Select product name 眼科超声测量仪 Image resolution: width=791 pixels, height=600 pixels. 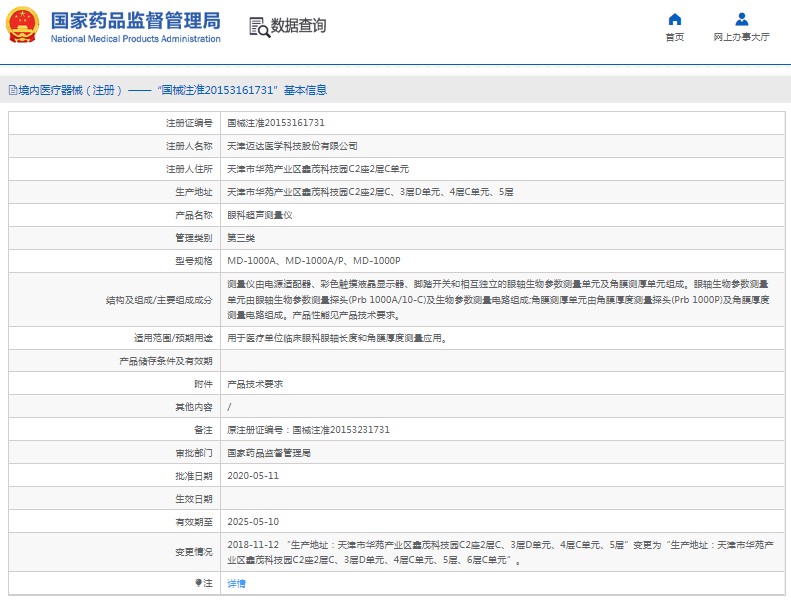click(260, 215)
